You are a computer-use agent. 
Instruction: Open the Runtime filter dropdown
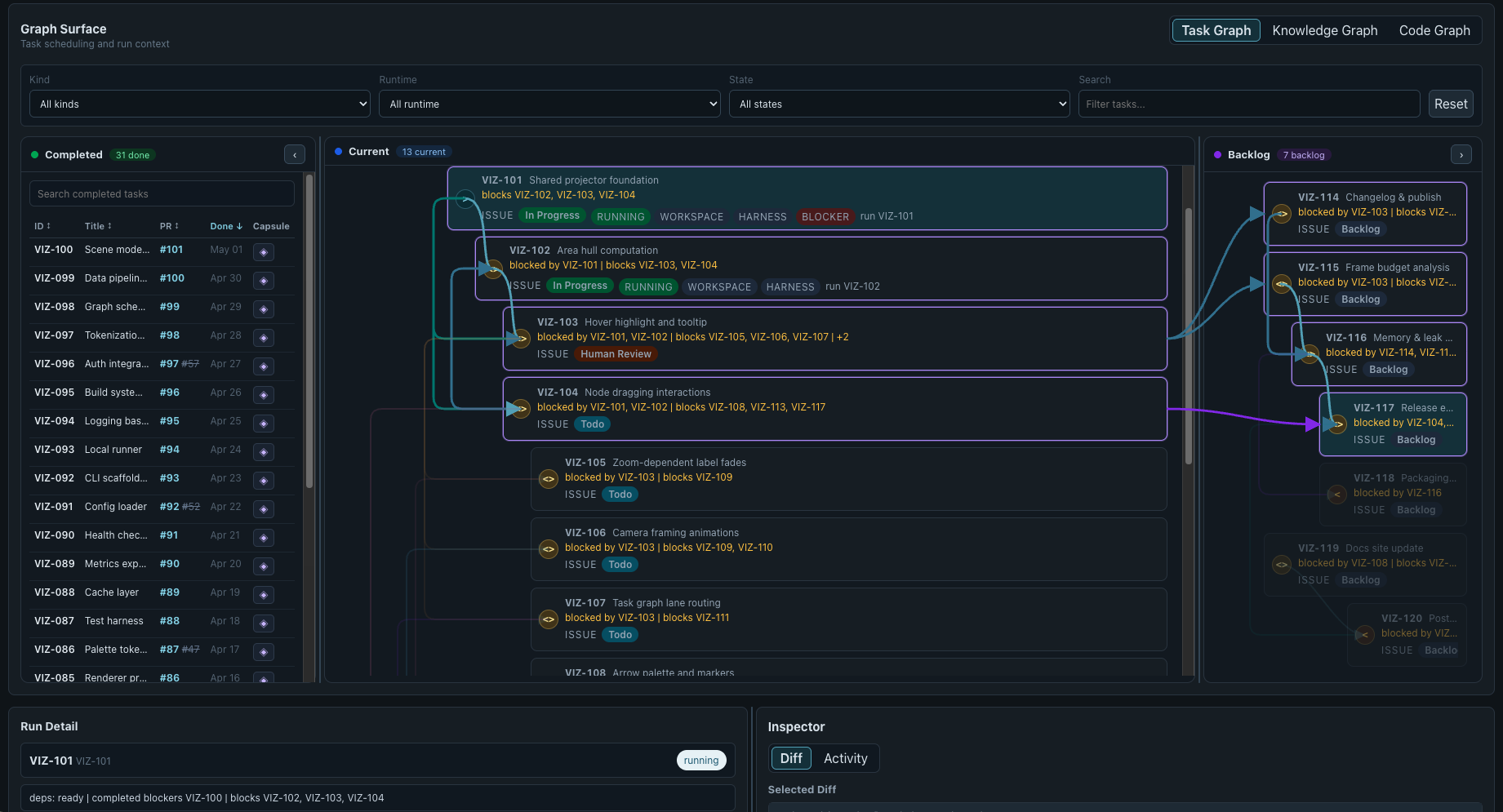point(549,104)
